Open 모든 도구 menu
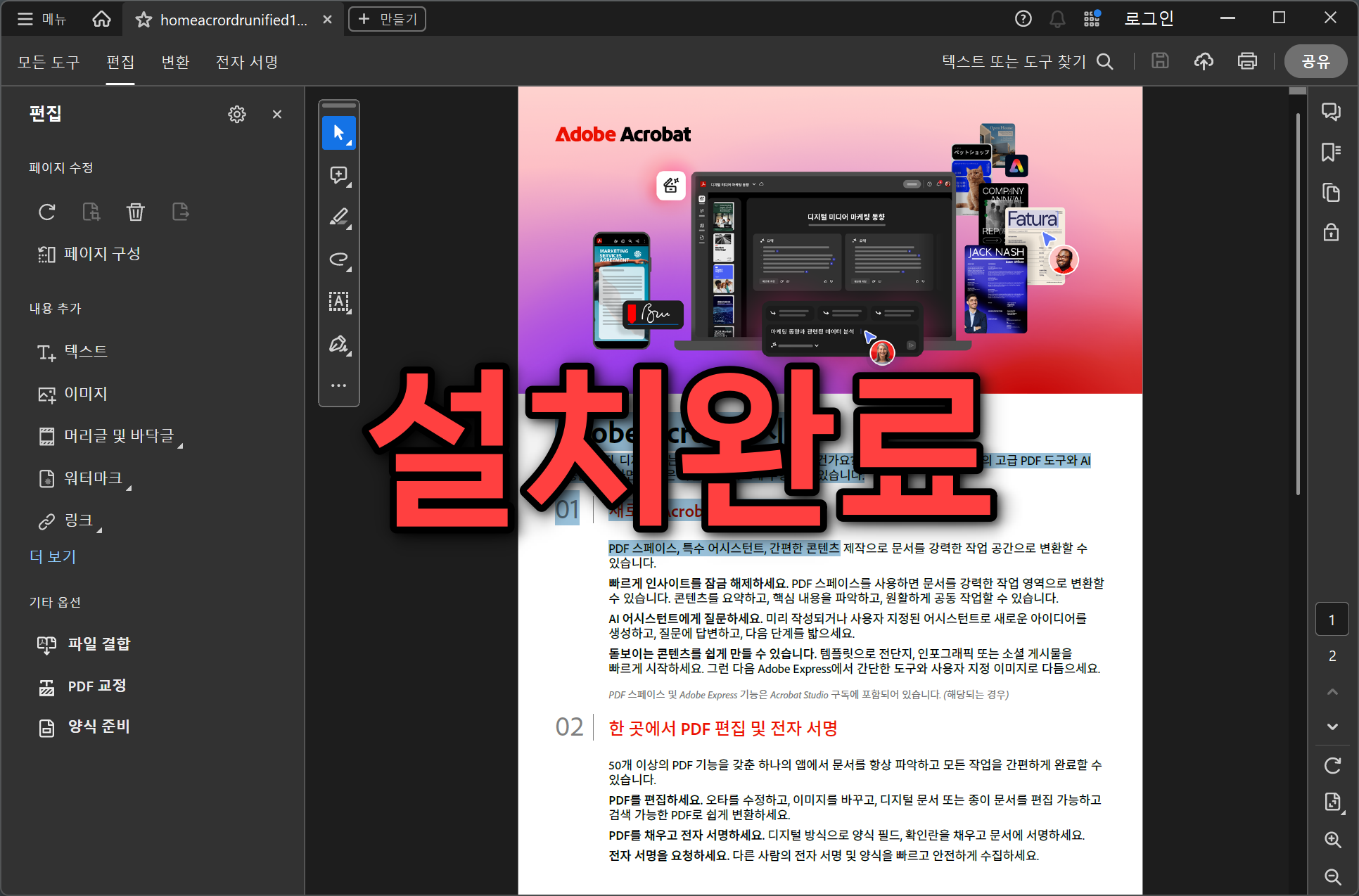 point(49,62)
